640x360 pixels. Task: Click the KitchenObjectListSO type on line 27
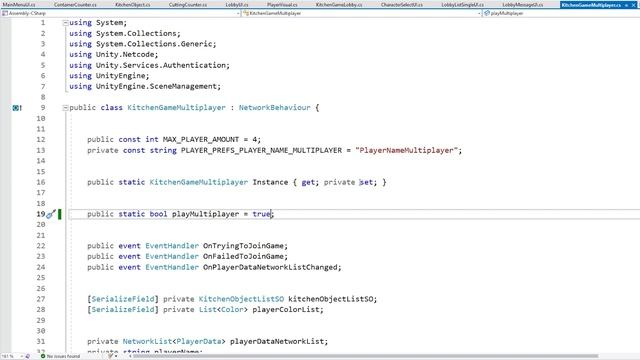tap(241, 299)
